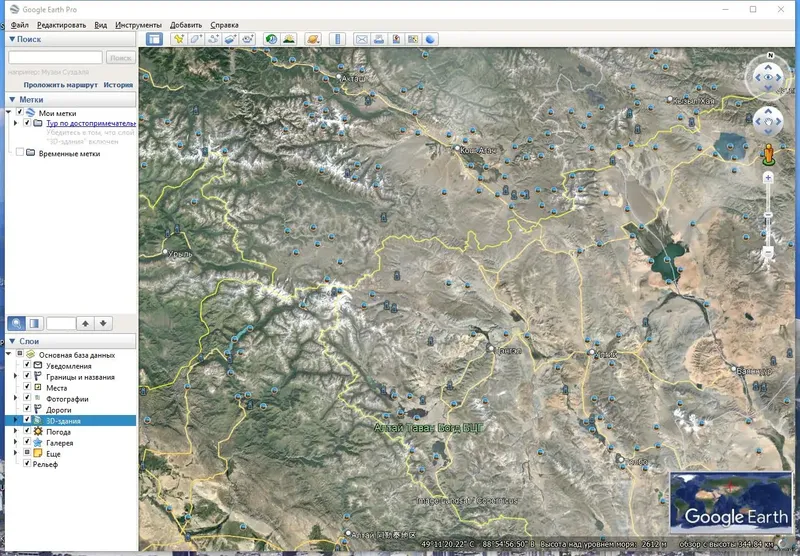Toggle the Погода layer checkbox
Viewport: 800px width, 556px height.
coord(28,431)
